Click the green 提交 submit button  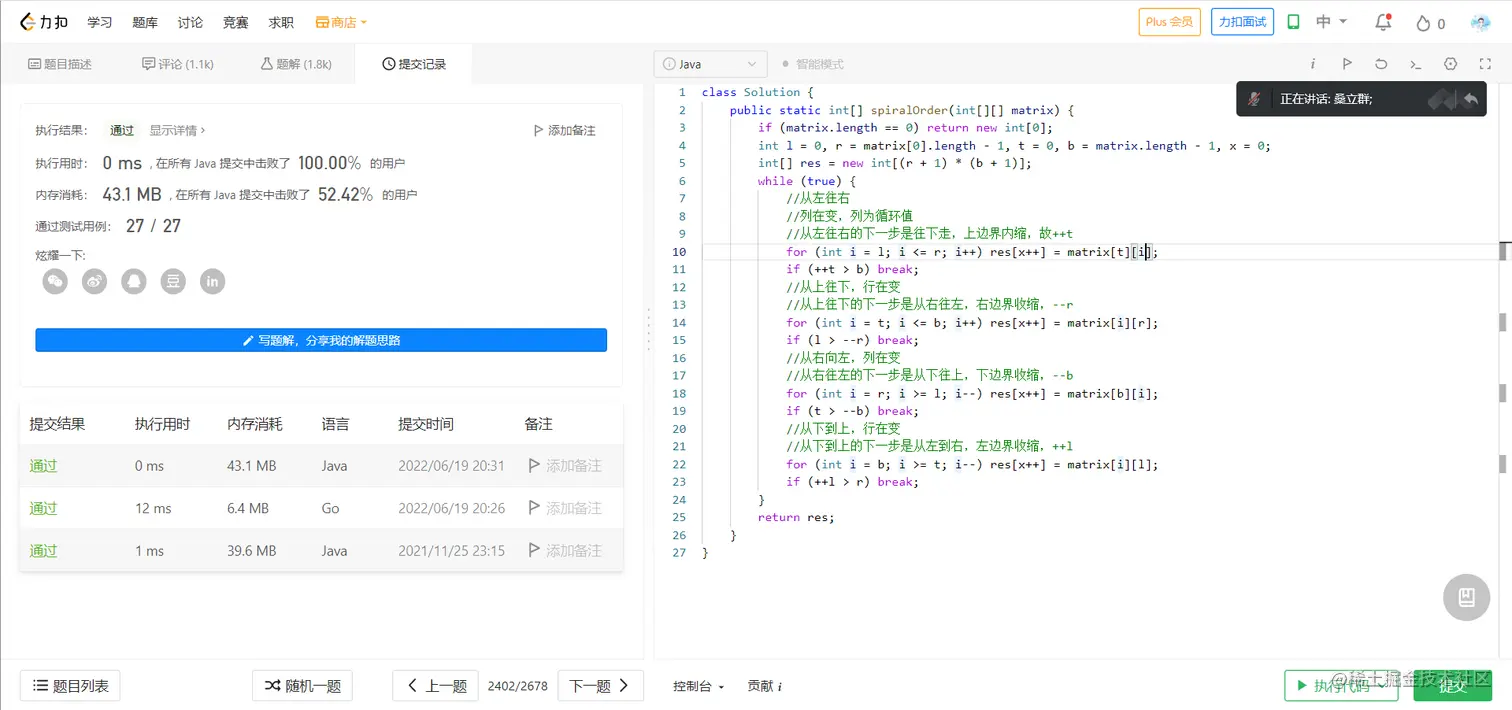(1452, 685)
